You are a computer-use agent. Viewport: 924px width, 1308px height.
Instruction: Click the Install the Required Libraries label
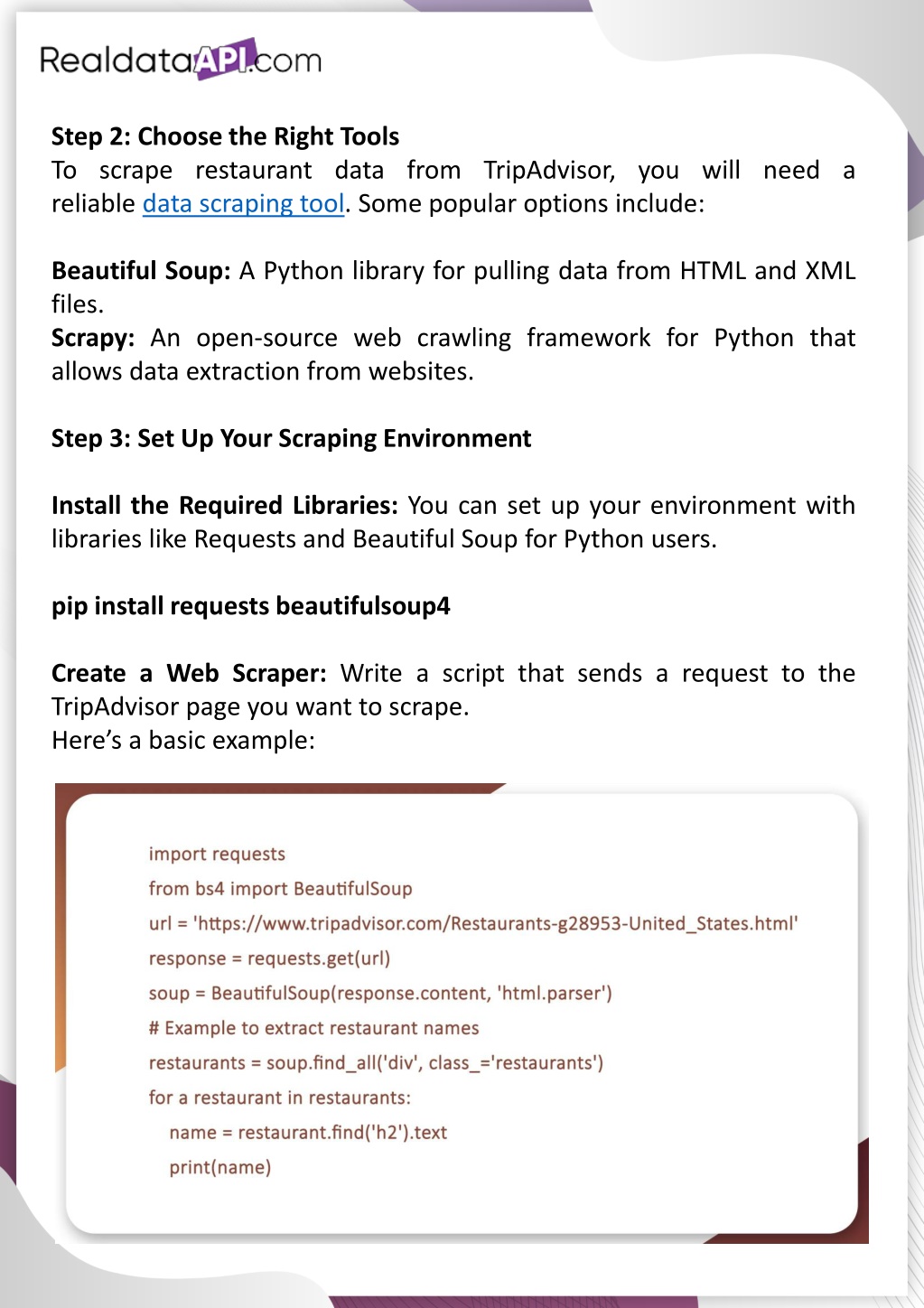[x=224, y=506]
